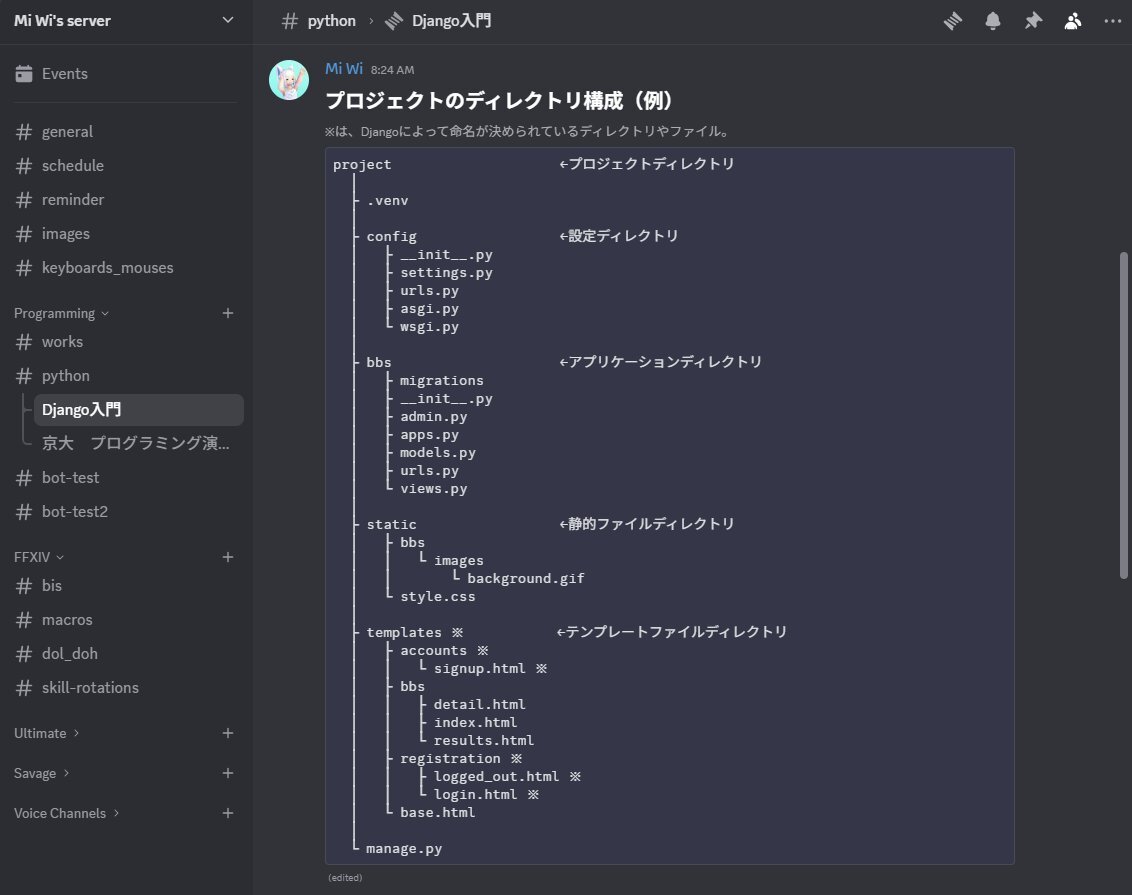Open the Events page
This screenshot has height=895, width=1132.
125,74
